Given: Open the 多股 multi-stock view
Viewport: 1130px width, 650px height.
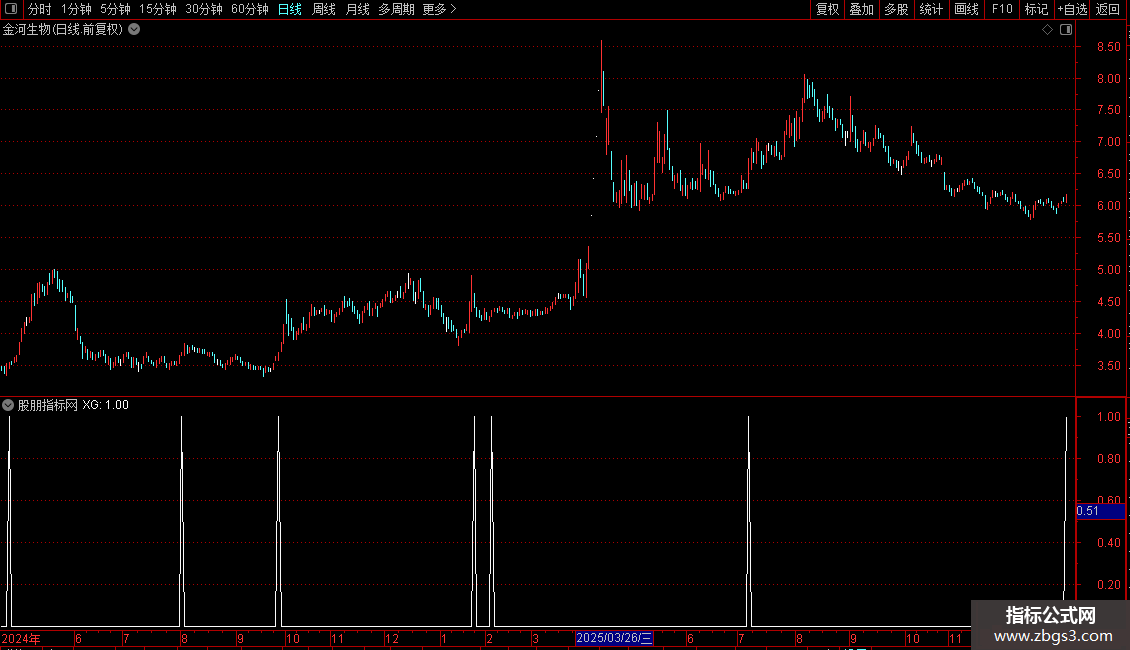Looking at the screenshot, I should point(896,9).
